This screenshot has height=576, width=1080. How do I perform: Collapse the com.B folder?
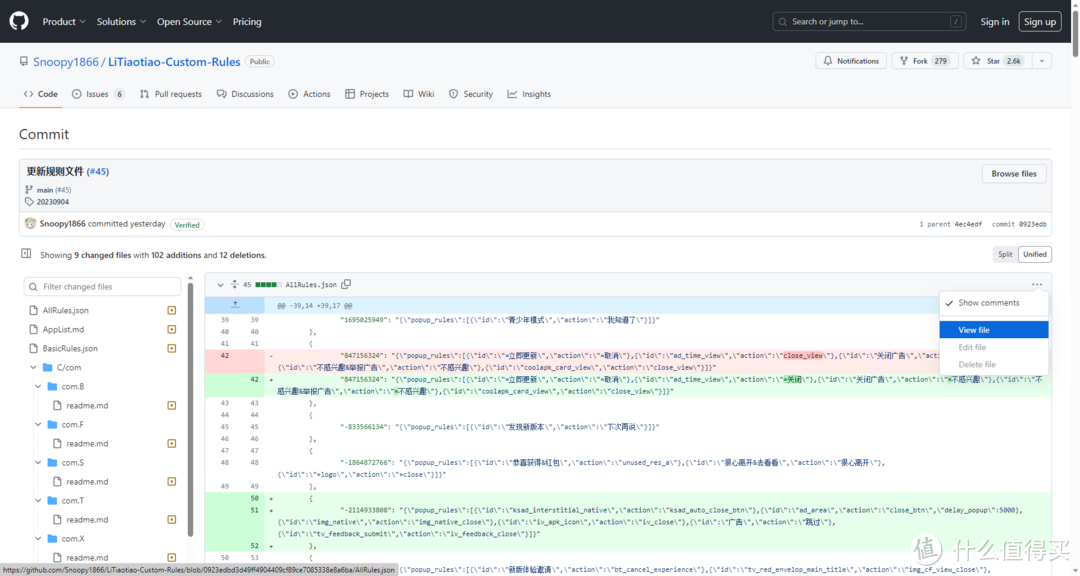[39, 387]
